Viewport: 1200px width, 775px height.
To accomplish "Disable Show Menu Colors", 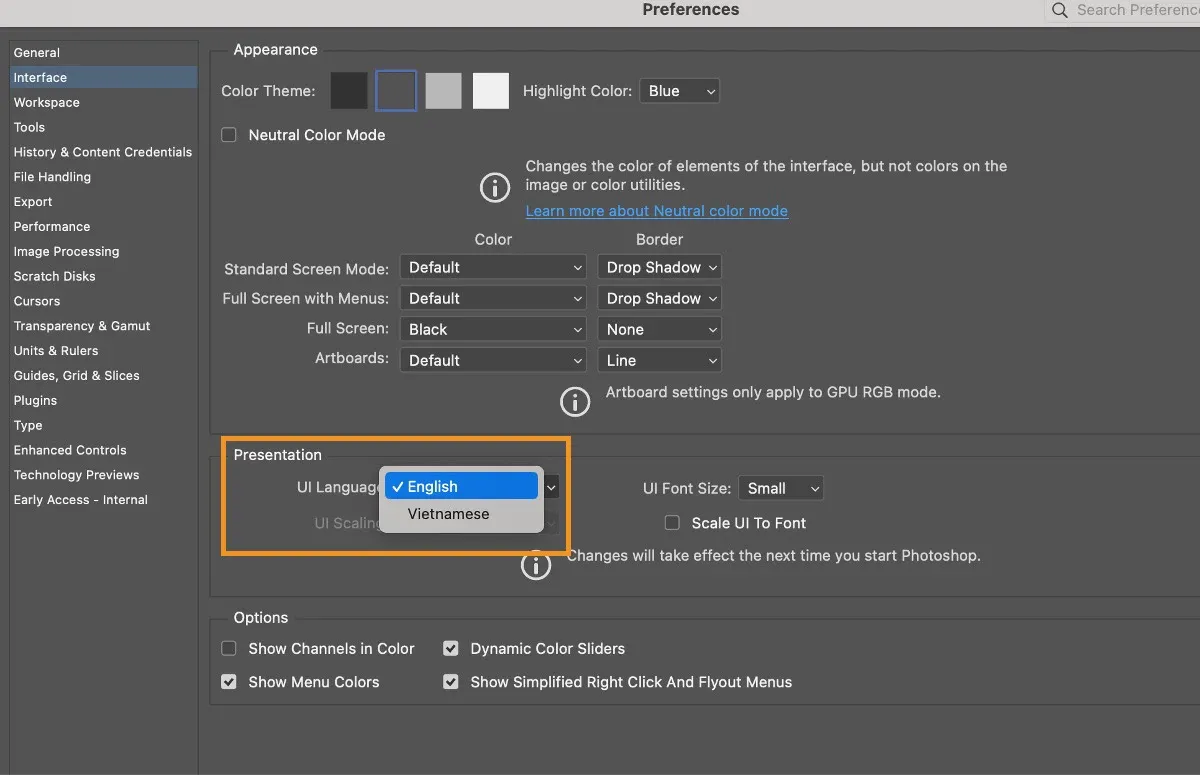I will point(228,682).
